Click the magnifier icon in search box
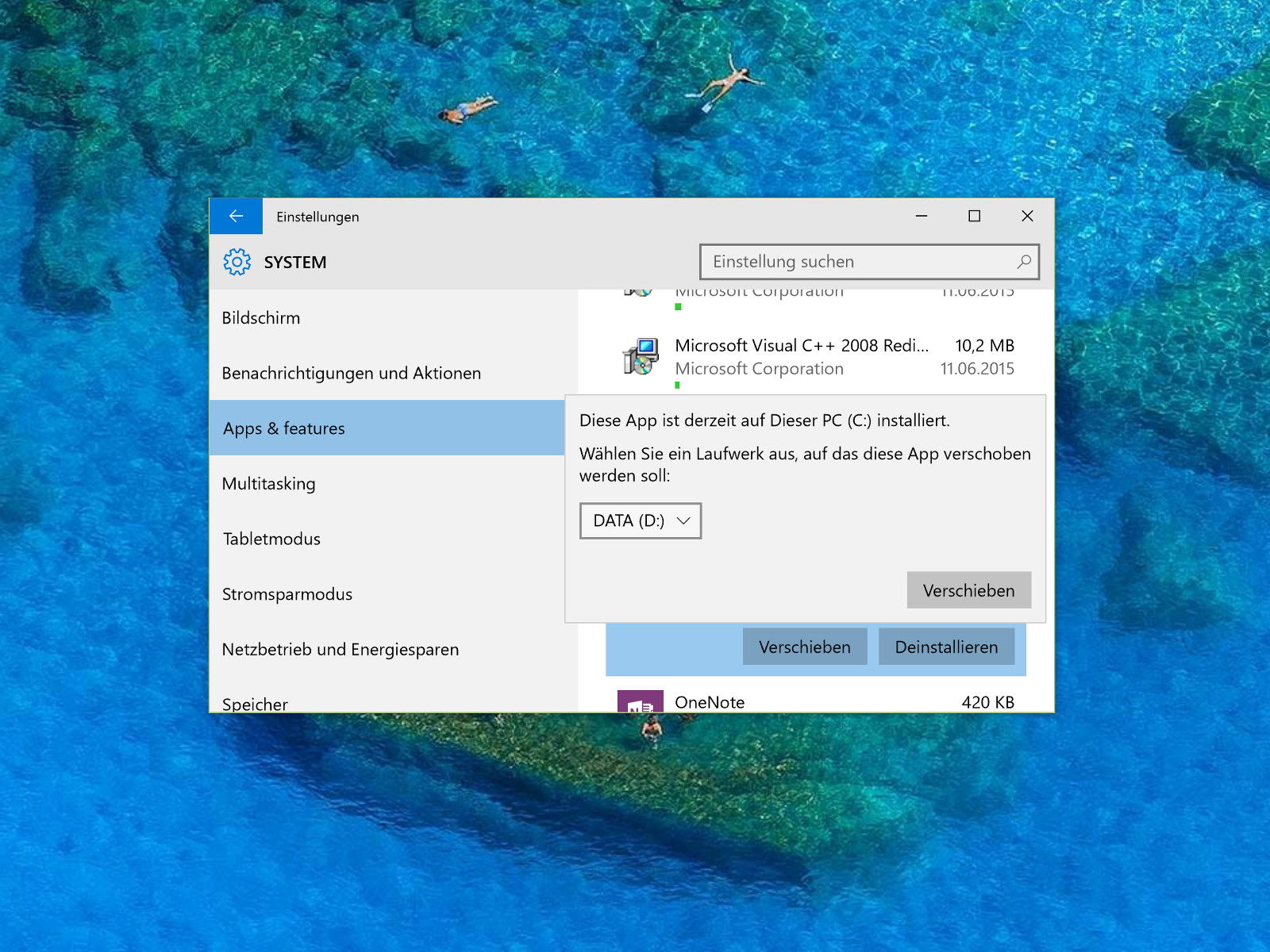Screen dimensions: 1270x952 coord(1024,261)
